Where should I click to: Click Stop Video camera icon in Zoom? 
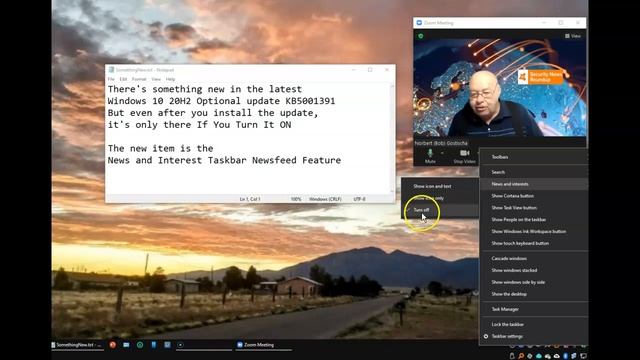click(464, 153)
